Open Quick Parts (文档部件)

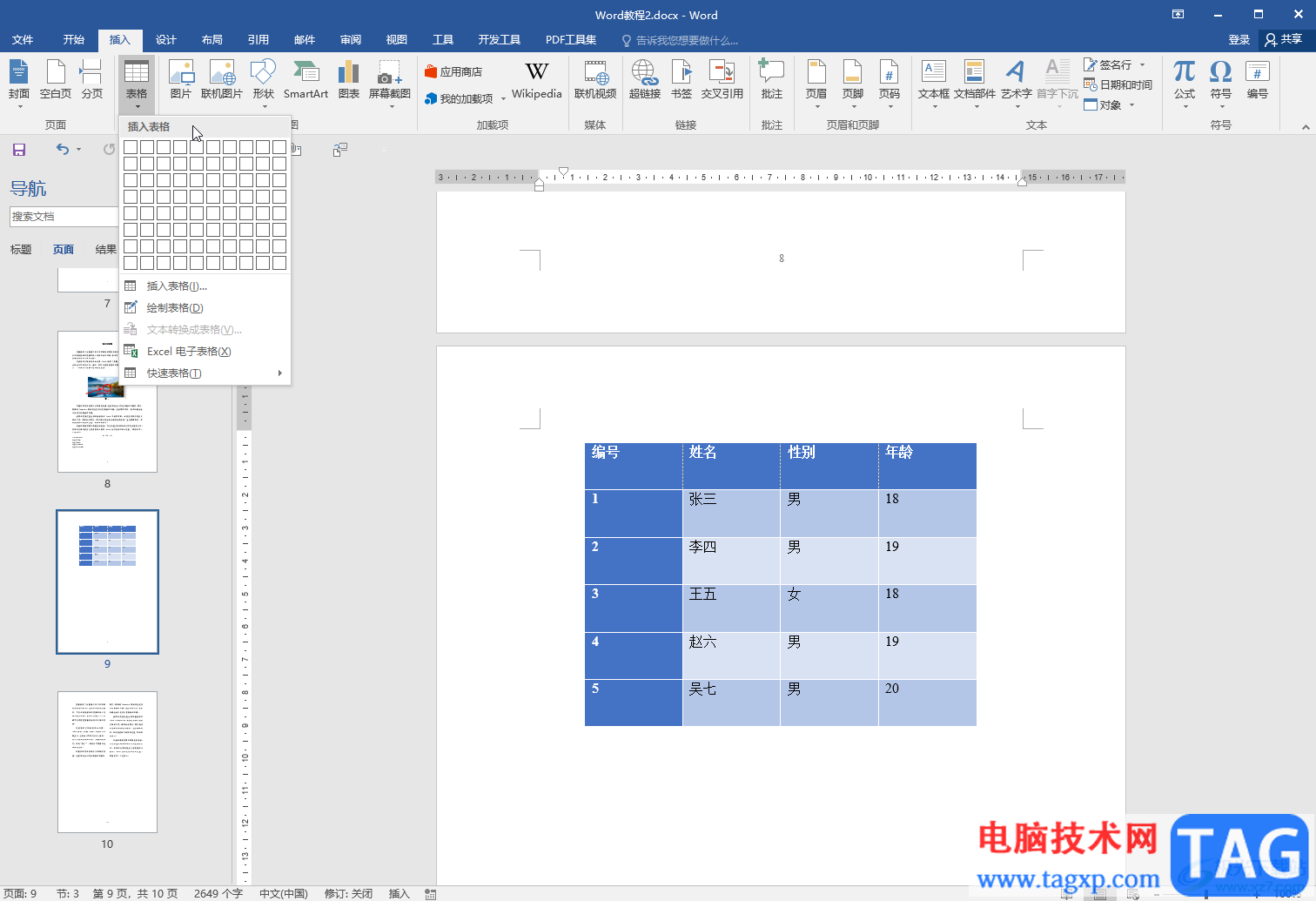tap(975, 83)
